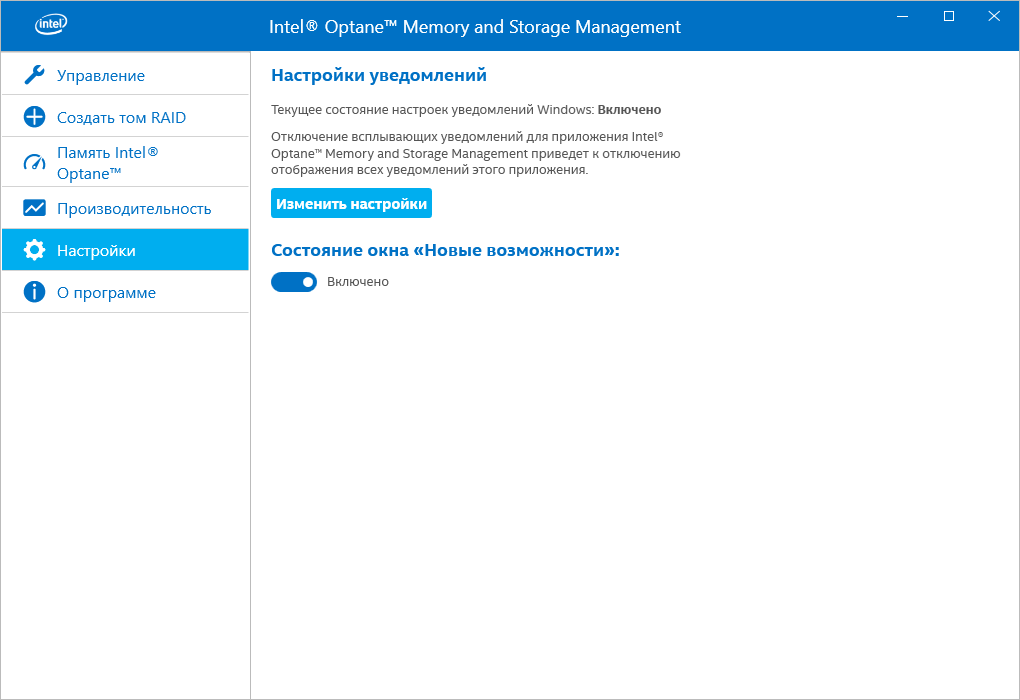
Task: Maximize the Intel Optane window
Action: (x=949, y=16)
